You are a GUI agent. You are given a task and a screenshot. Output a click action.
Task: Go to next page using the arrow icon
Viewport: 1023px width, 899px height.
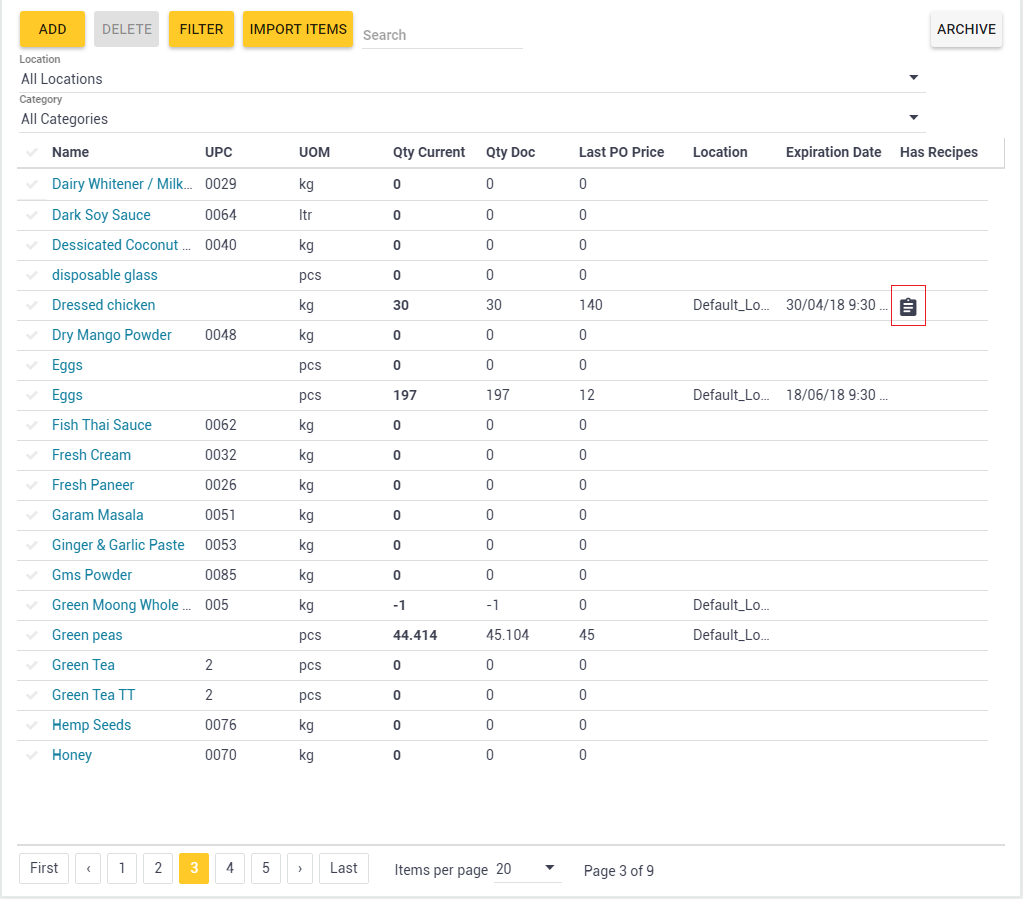point(300,868)
